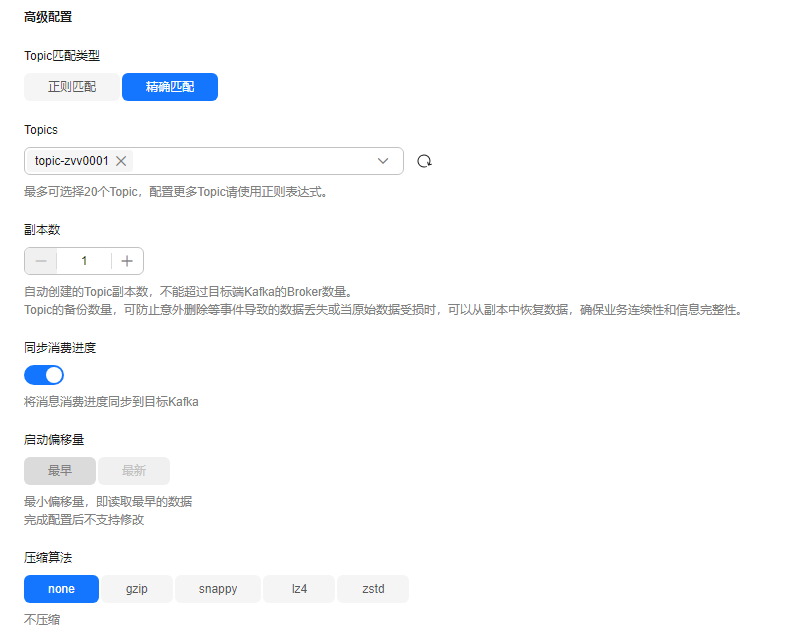Decrease the 副本数 replica count
Image resolution: width=785 pixels, height=633 pixels.
[41, 261]
